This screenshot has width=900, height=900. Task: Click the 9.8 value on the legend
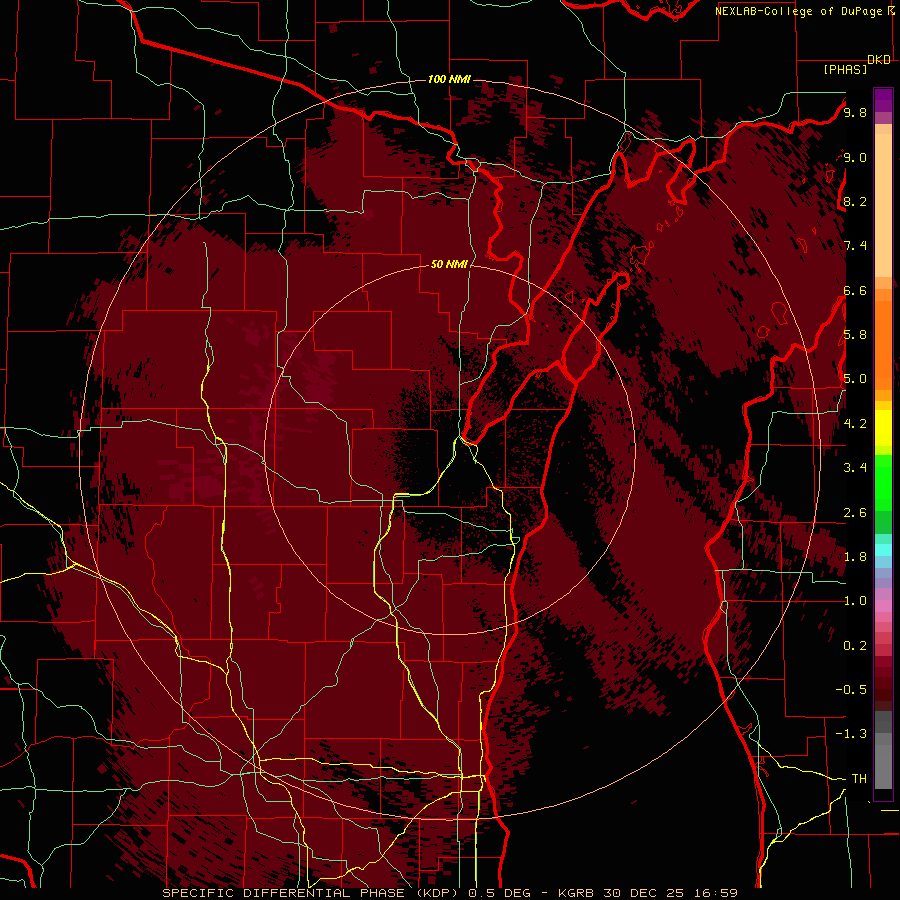tap(855, 113)
